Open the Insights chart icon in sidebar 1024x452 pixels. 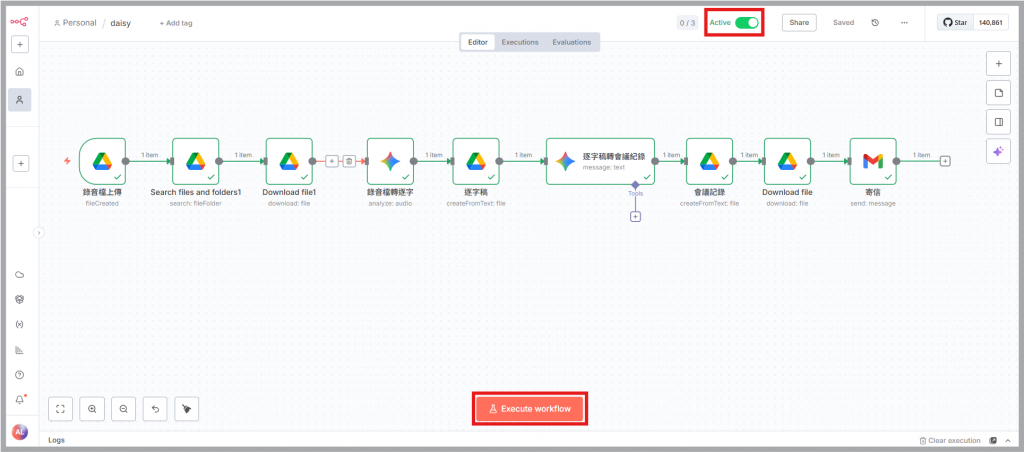[x=20, y=350]
